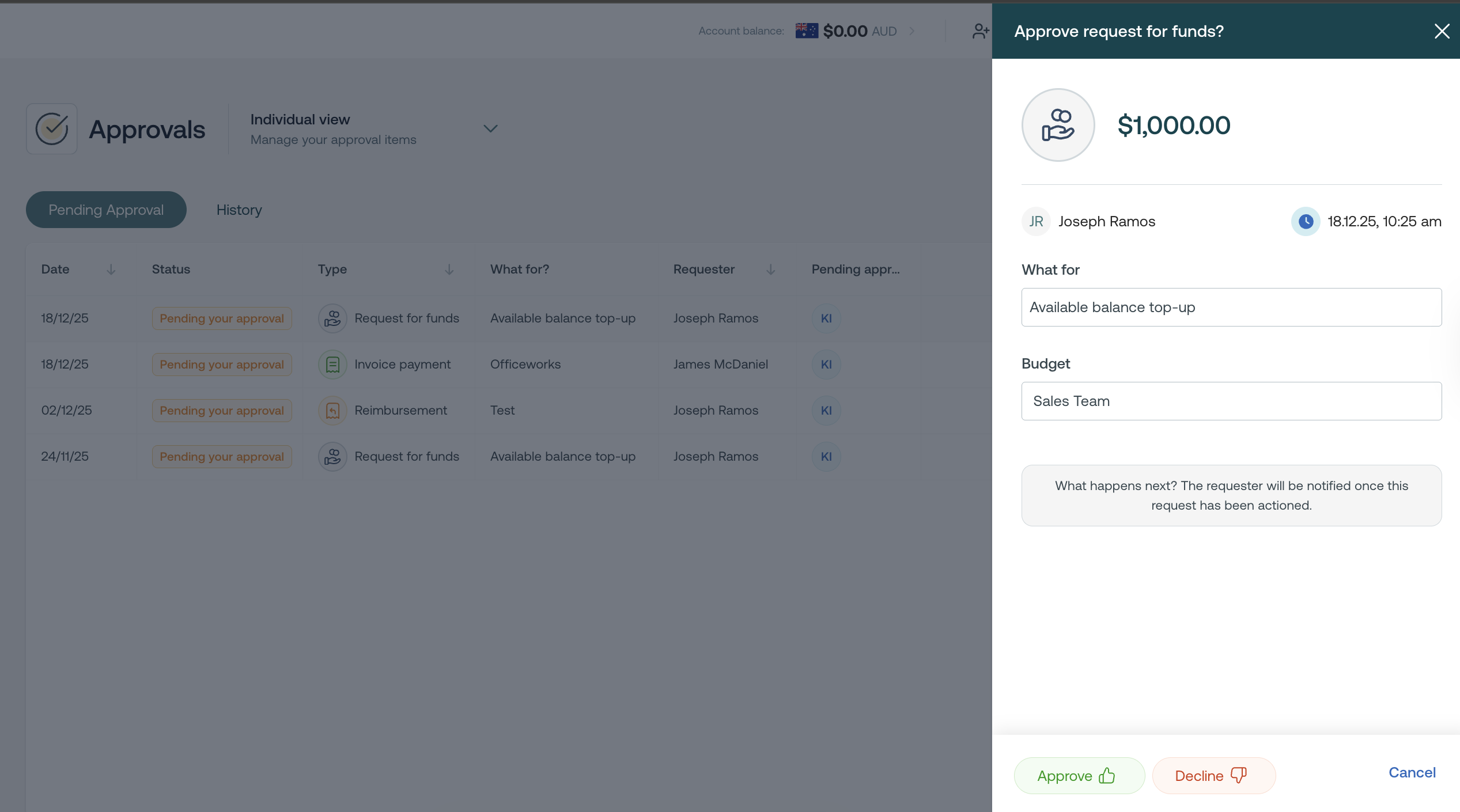Viewport: 1460px width, 812px height.
Task: Approve the funds request
Action: [x=1079, y=776]
